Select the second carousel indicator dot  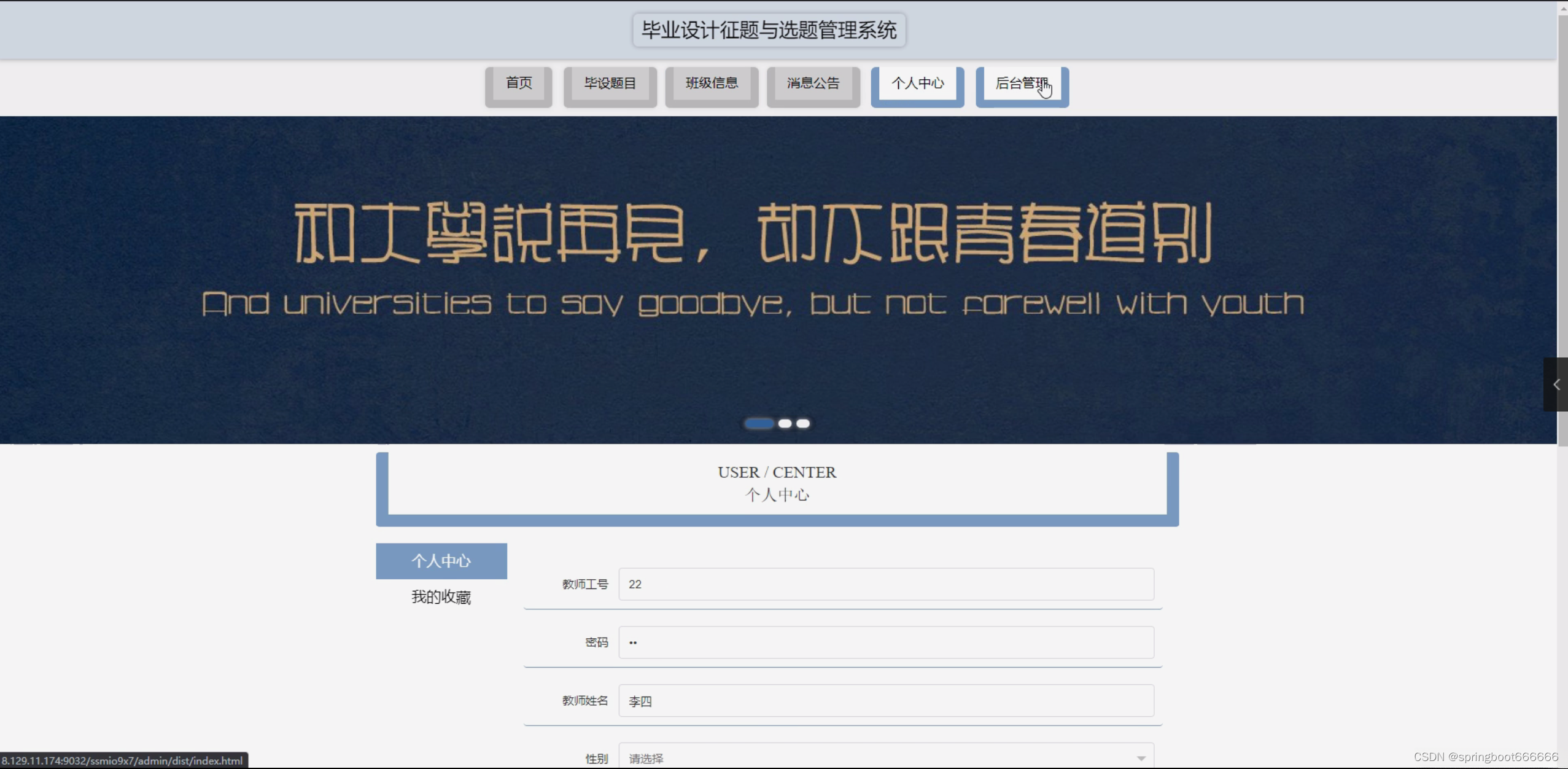tap(785, 423)
